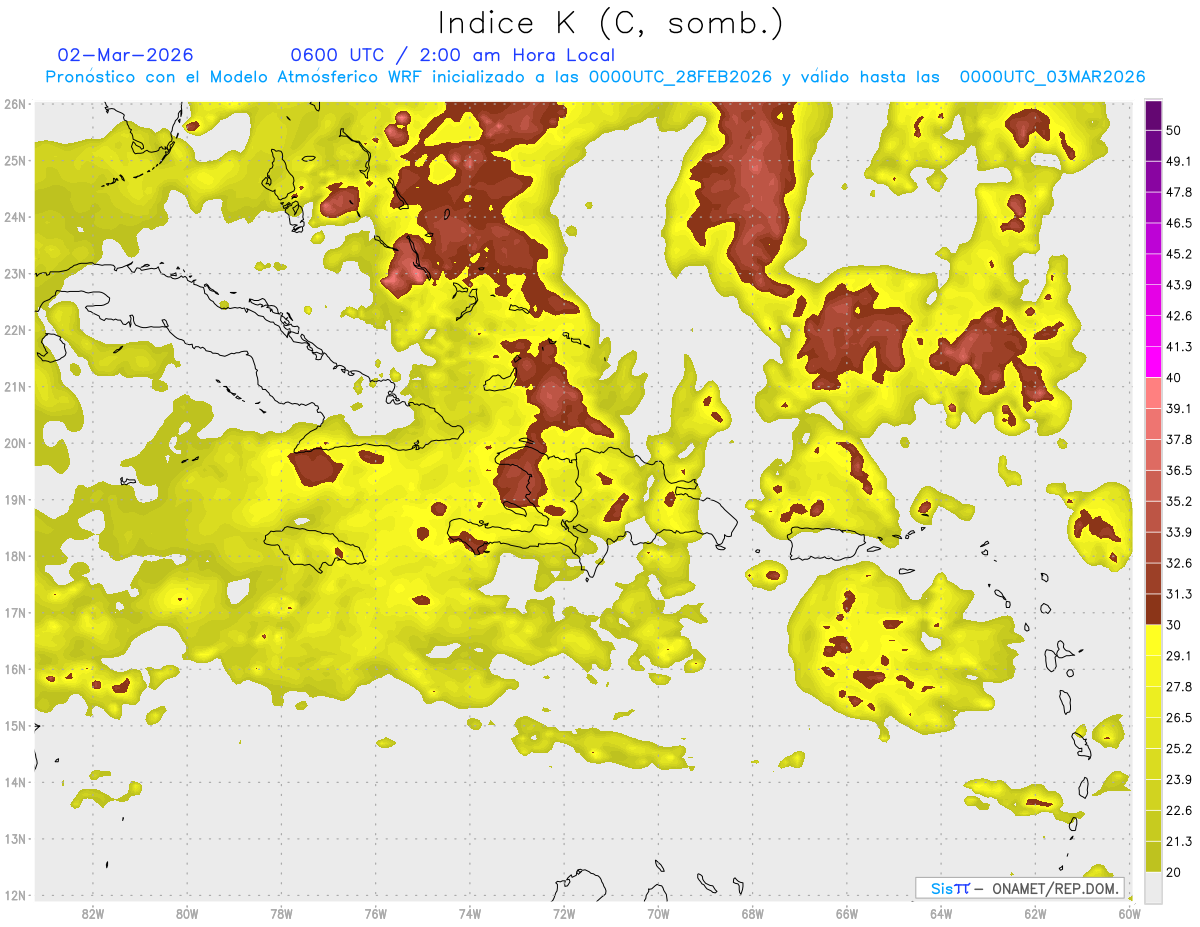Click the 15N latitude label
Viewport: 1200px width, 927px height.
pyautogui.click(x=15, y=726)
